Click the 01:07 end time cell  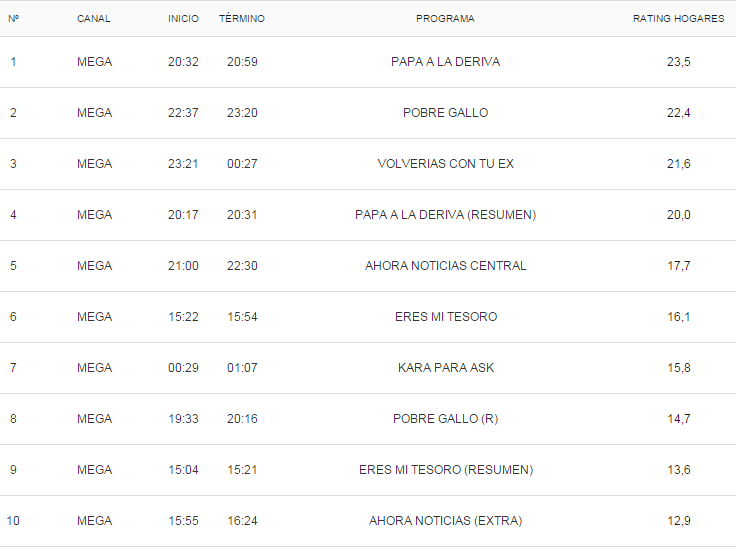coord(242,368)
